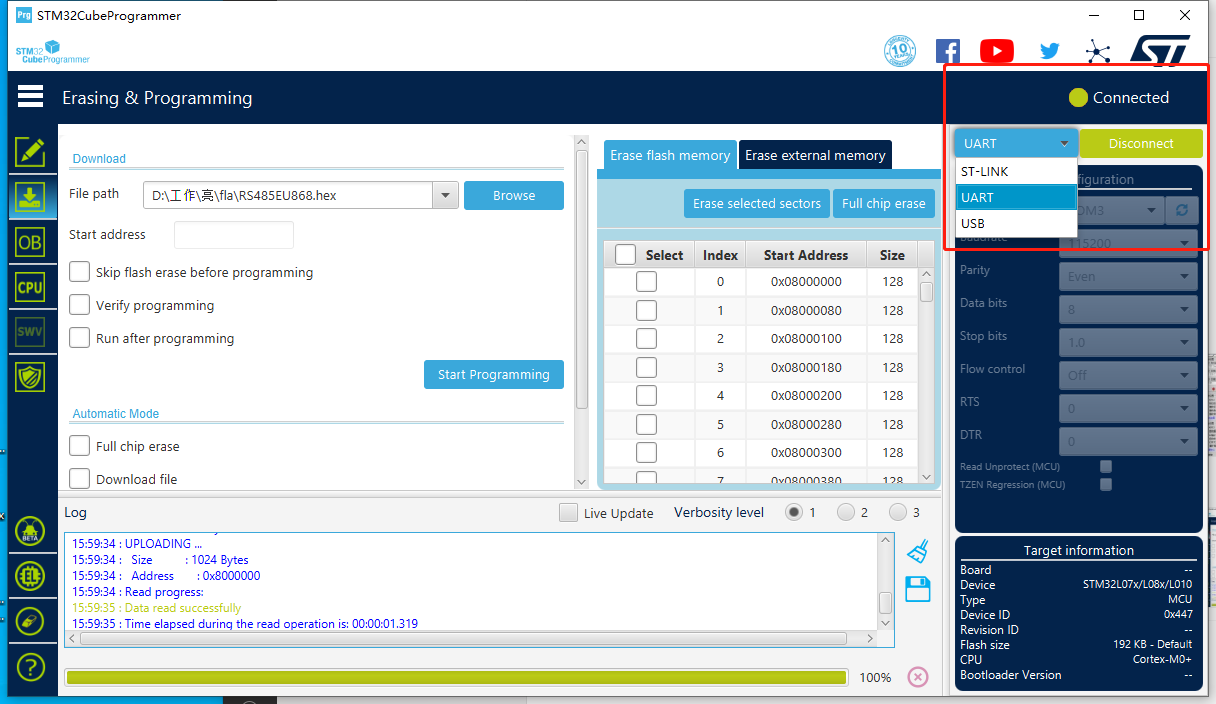Screen dimensions: 1216x704
Task: Clear the log with broom icon
Action: click(917, 552)
